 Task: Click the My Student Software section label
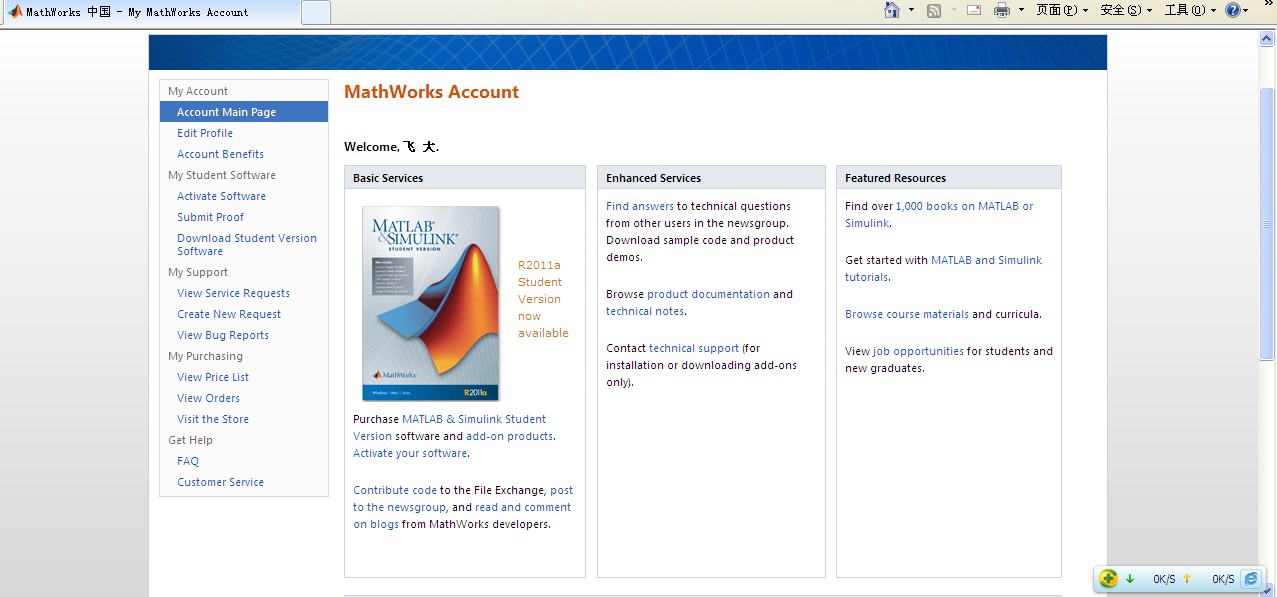[x=222, y=175]
